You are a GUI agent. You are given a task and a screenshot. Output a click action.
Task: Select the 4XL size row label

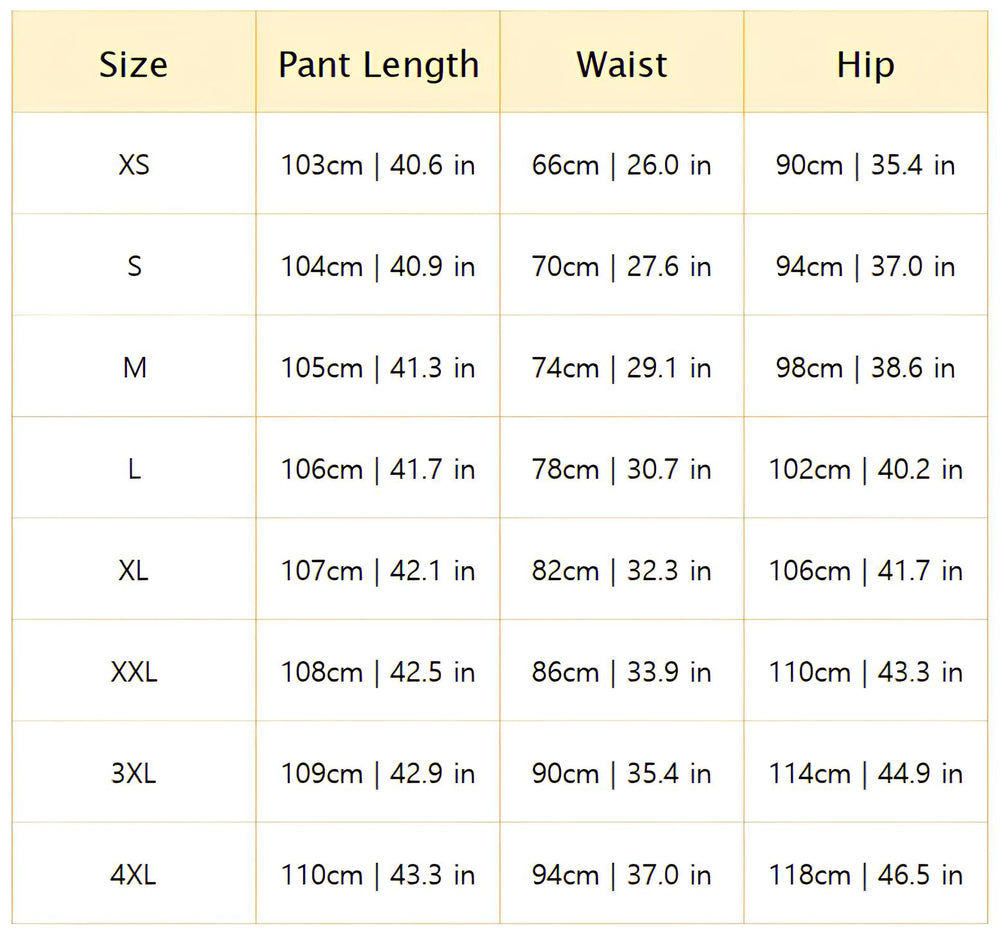click(133, 875)
